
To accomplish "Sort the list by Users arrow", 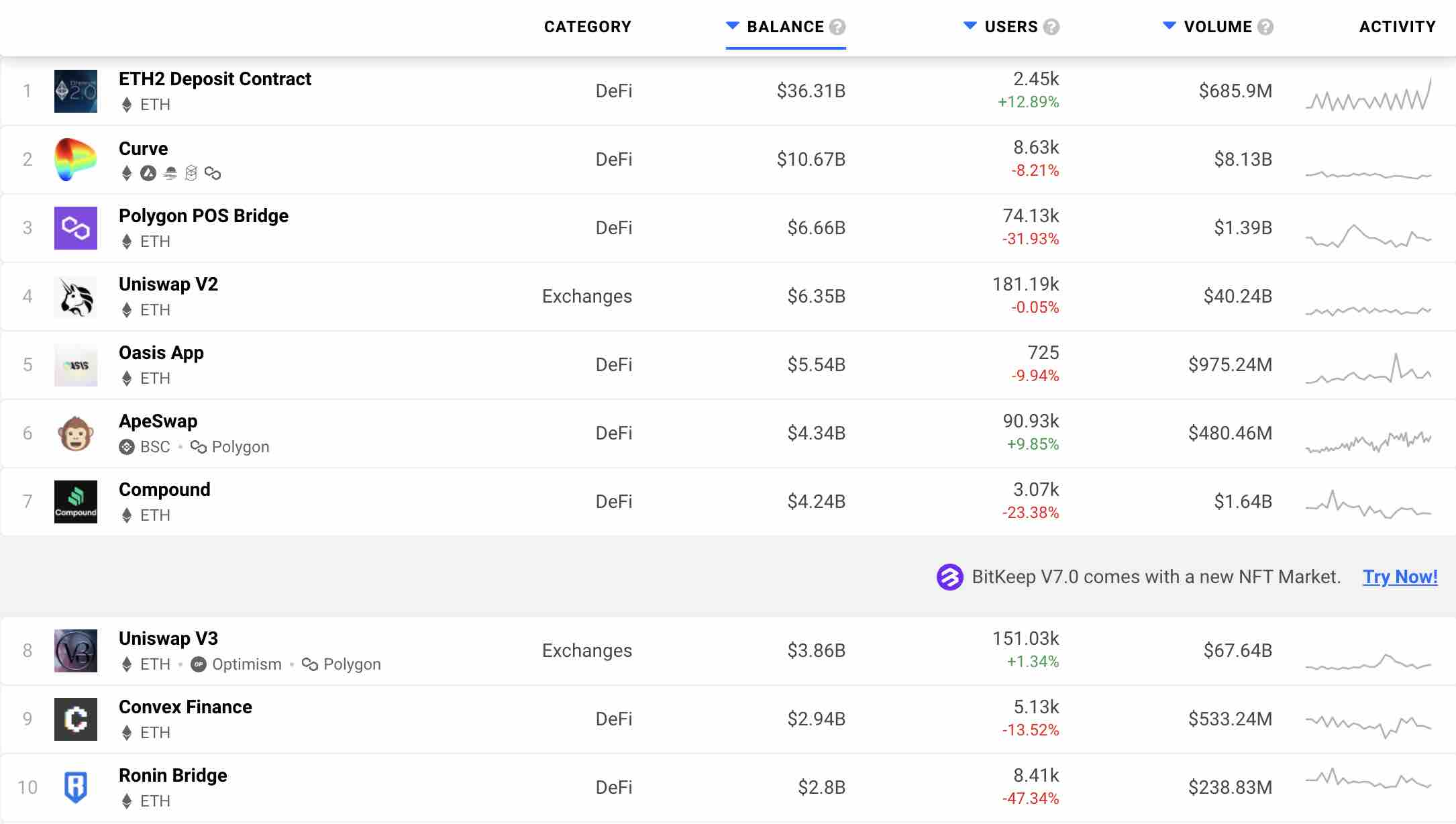I will (x=970, y=26).
